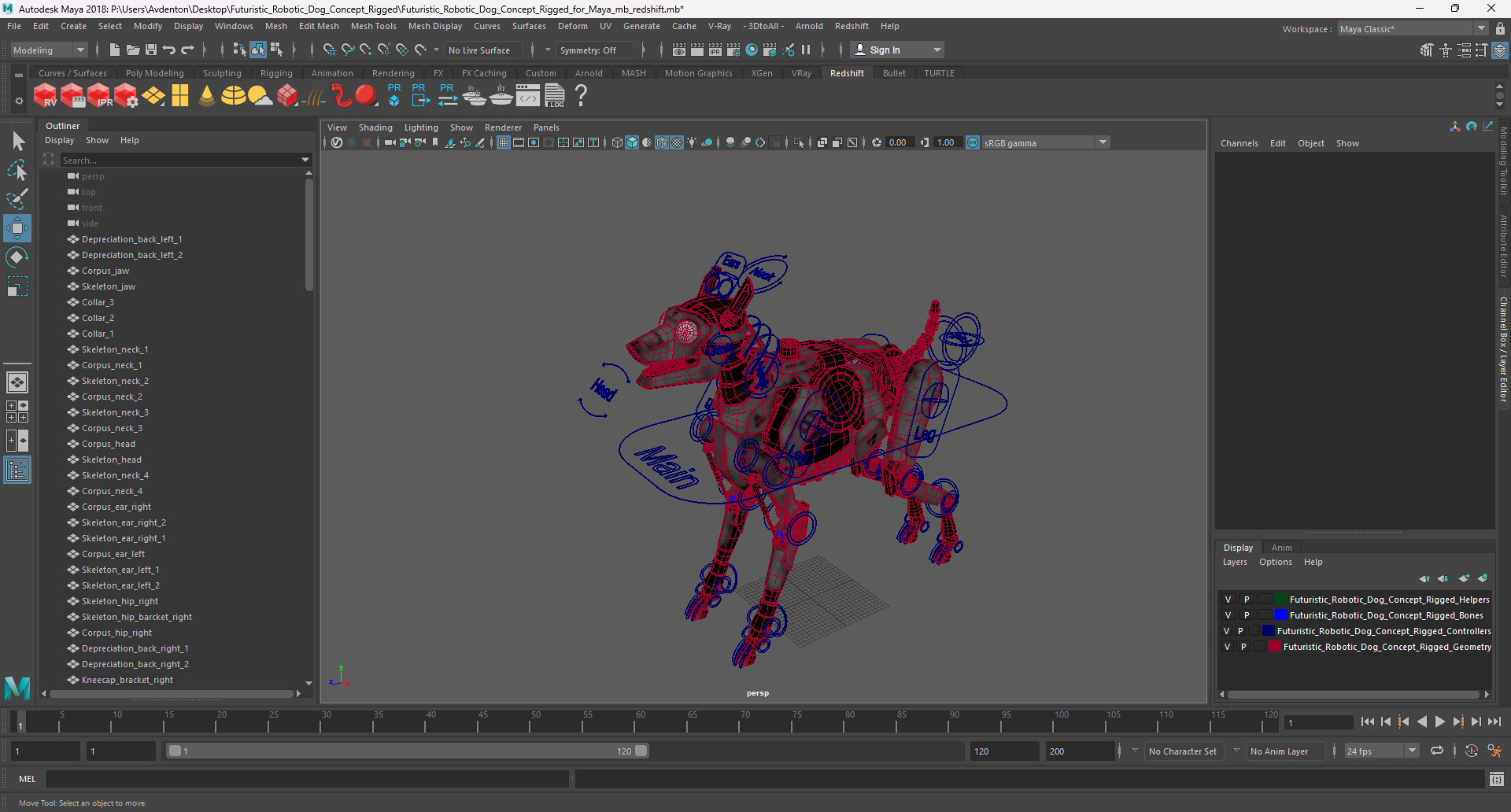The image size is (1511, 812).
Task: Open a scene using the folder icon
Action: (133, 50)
